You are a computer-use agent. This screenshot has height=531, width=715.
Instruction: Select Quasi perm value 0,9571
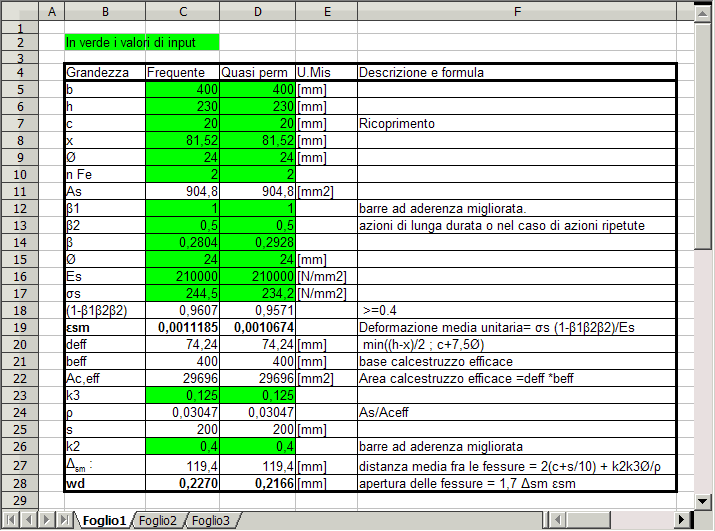pyautogui.click(x=258, y=310)
